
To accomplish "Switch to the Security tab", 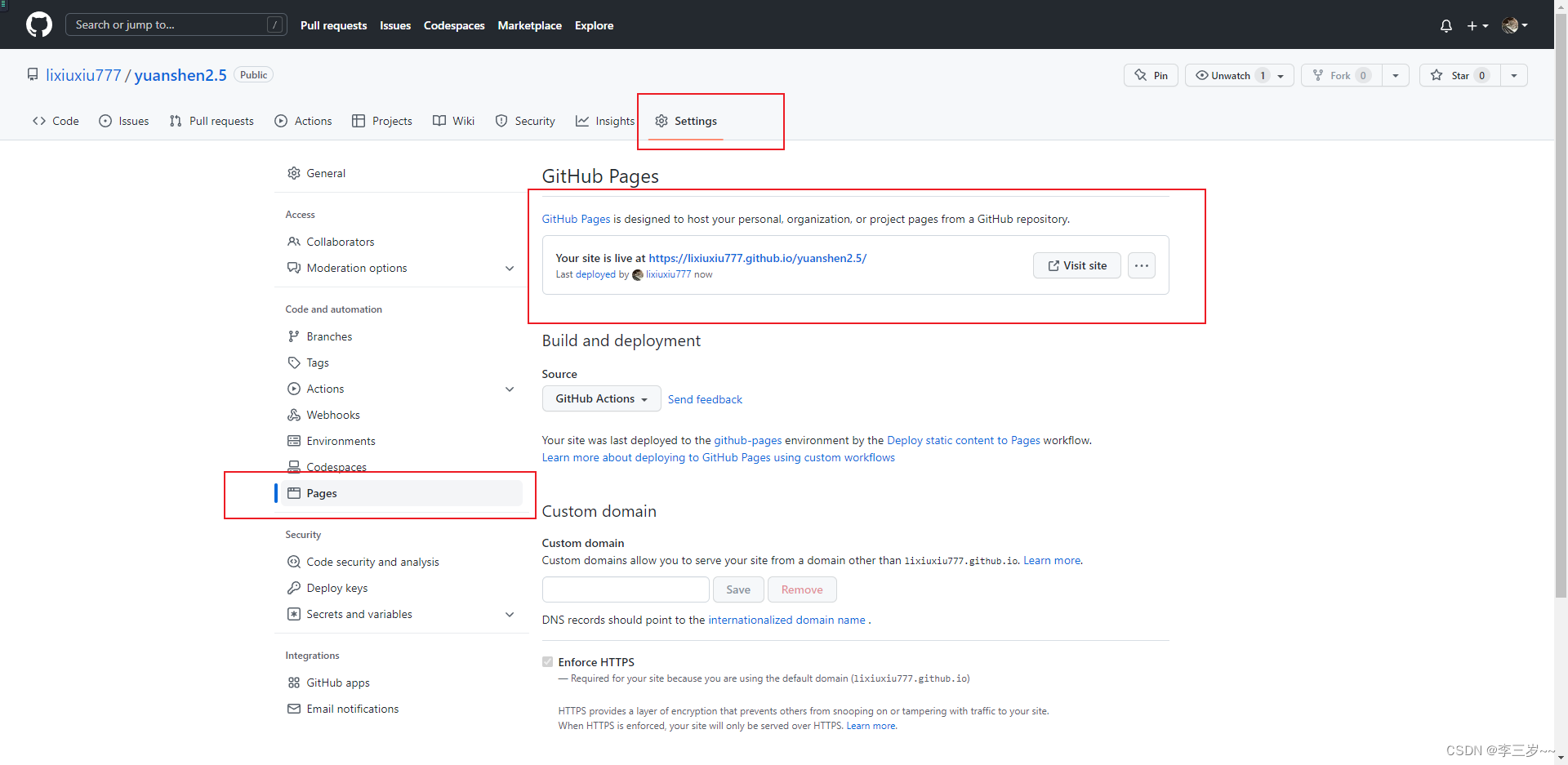I will (x=525, y=121).
